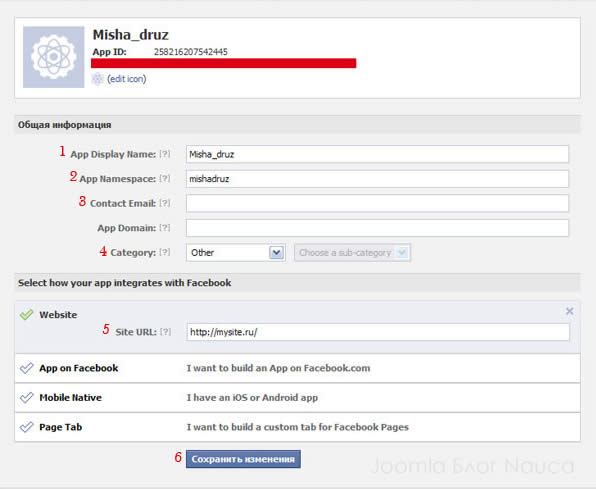Click the Сохранить изменения button

(243, 459)
